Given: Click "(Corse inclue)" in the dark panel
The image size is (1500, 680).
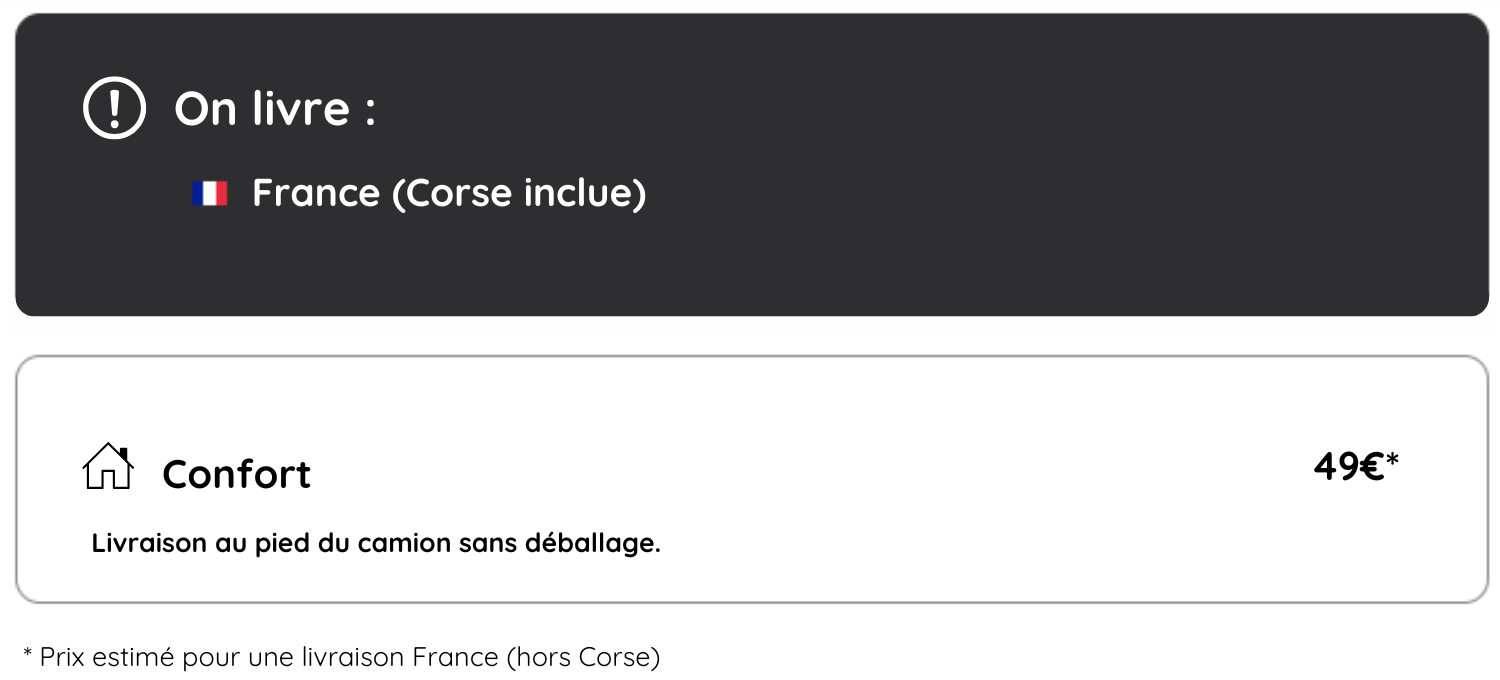Looking at the screenshot, I should pyautogui.click(x=518, y=193).
